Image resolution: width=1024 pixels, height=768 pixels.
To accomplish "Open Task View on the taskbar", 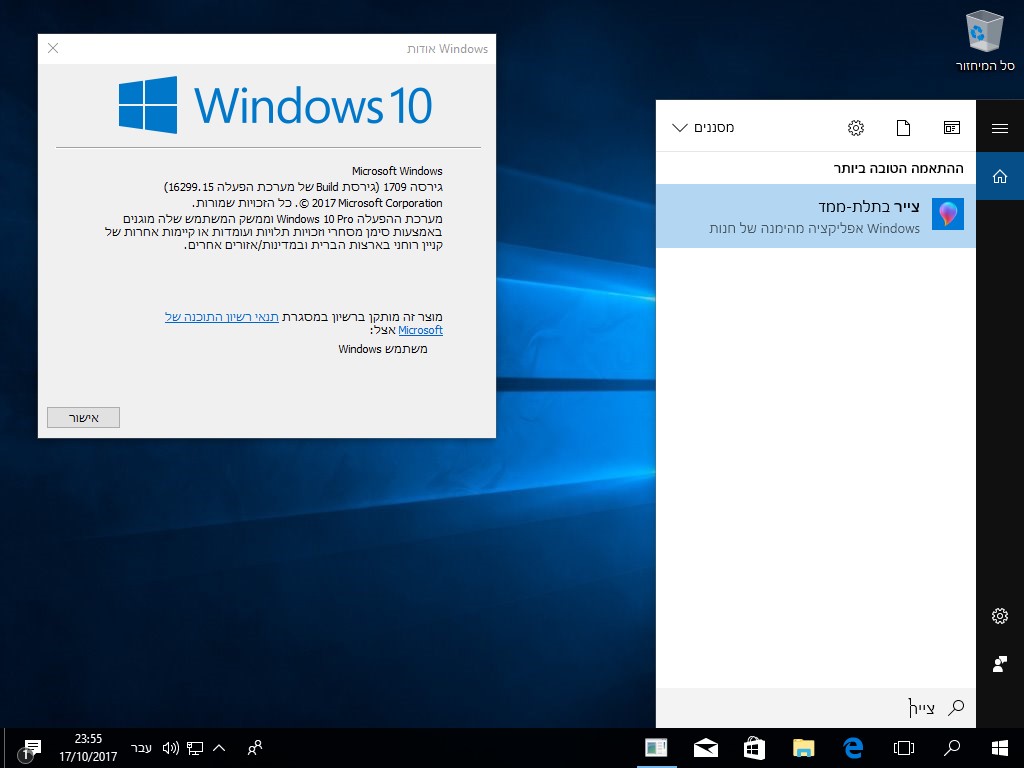I will tap(903, 748).
